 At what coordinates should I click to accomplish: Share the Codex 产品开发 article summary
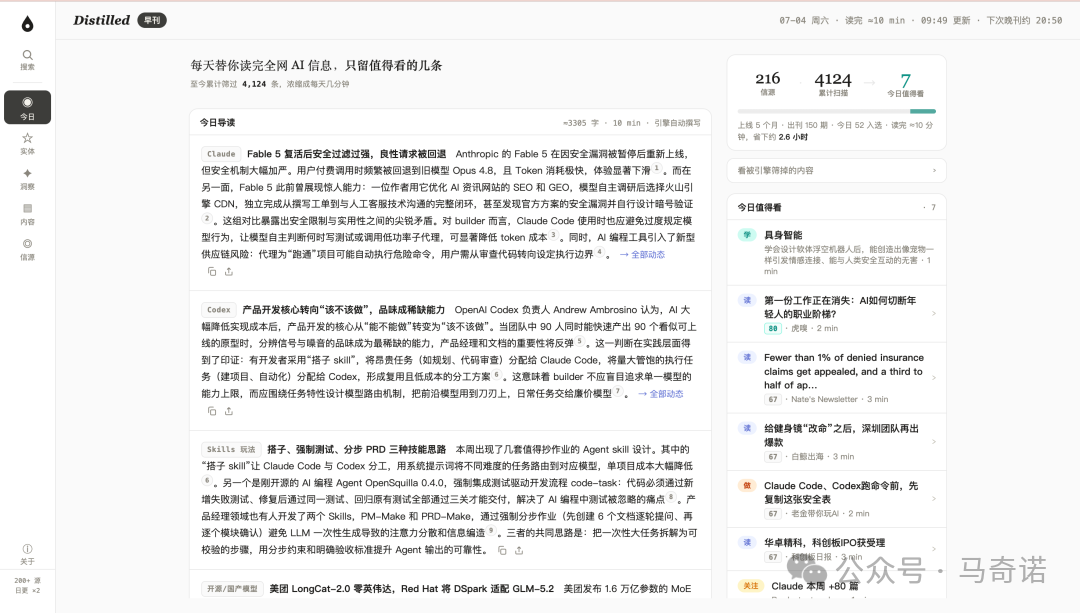[229, 411]
